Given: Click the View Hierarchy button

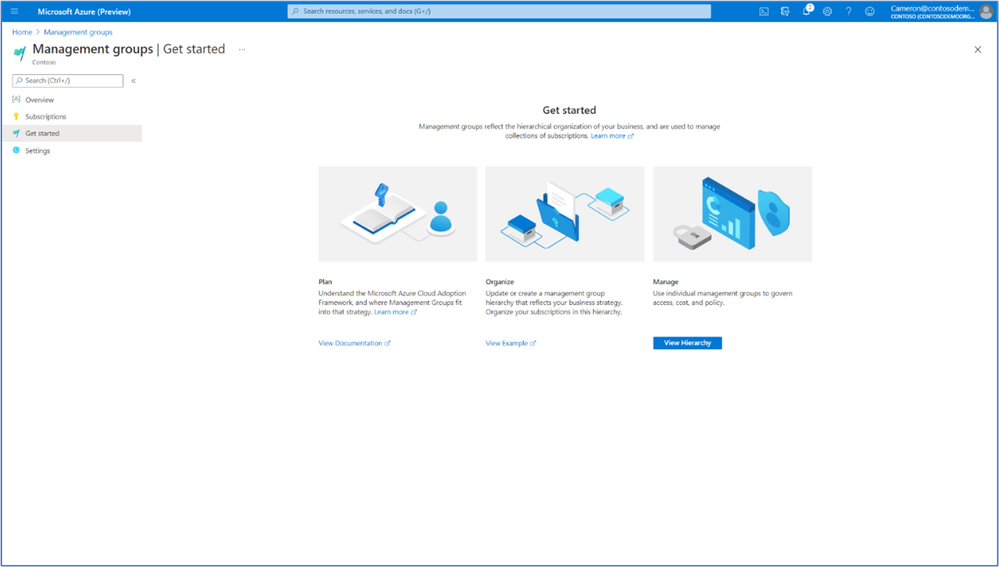Looking at the screenshot, I should [687, 343].
